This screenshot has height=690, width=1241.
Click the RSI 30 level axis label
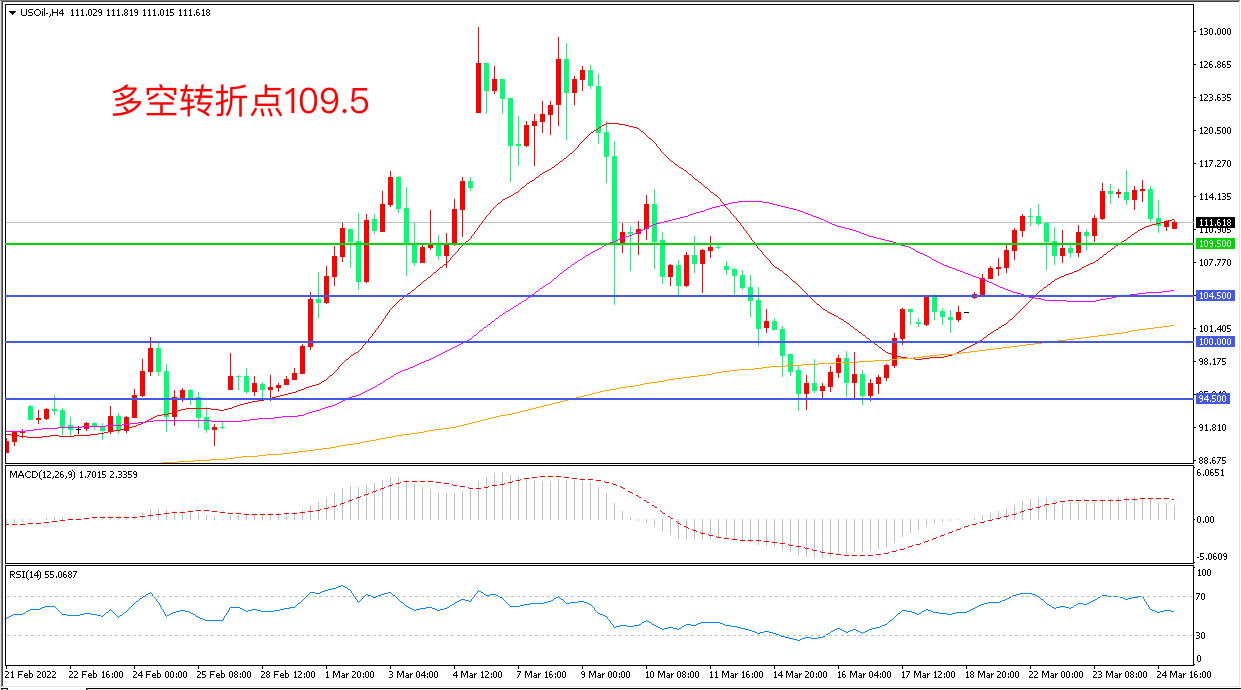[x=1204, y=636]
